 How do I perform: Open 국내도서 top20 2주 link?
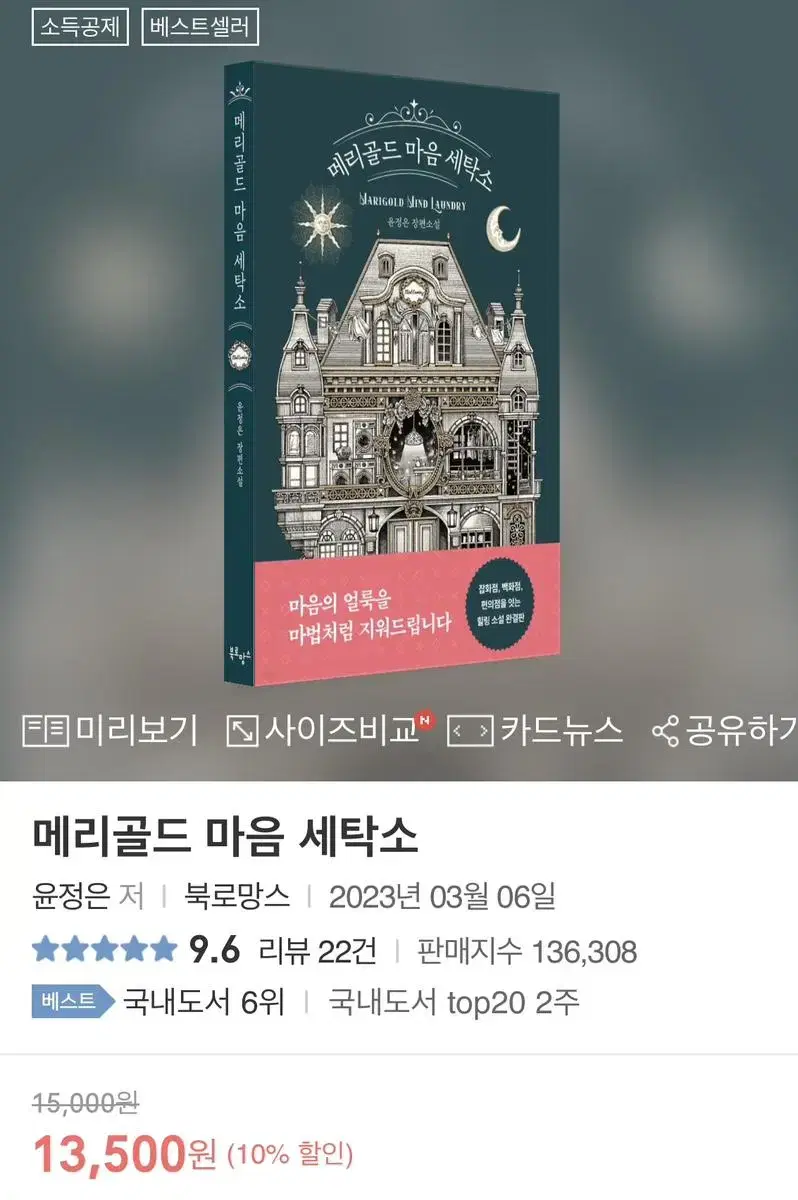454,1001
